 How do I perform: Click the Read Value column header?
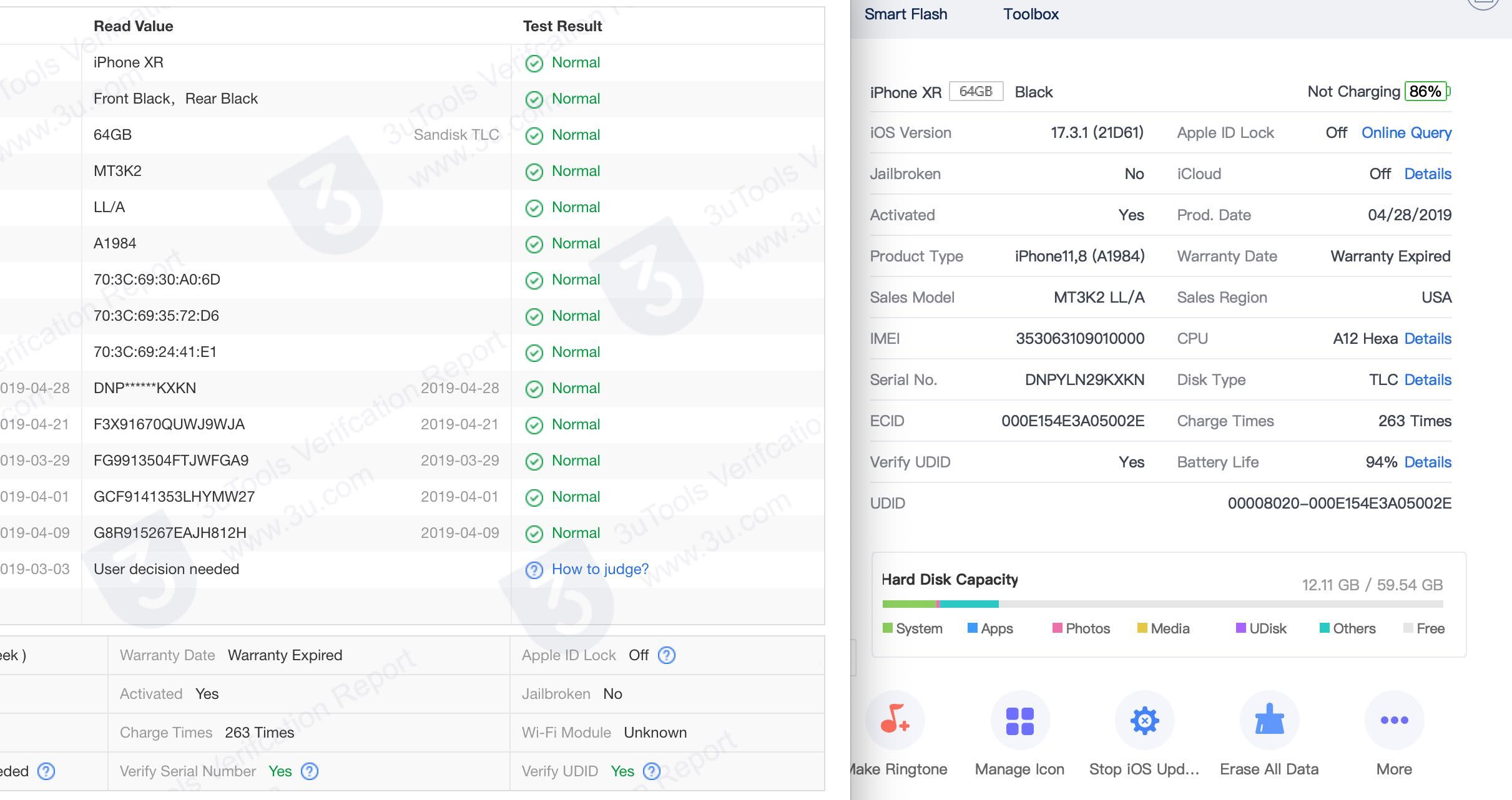coord(133,26)
